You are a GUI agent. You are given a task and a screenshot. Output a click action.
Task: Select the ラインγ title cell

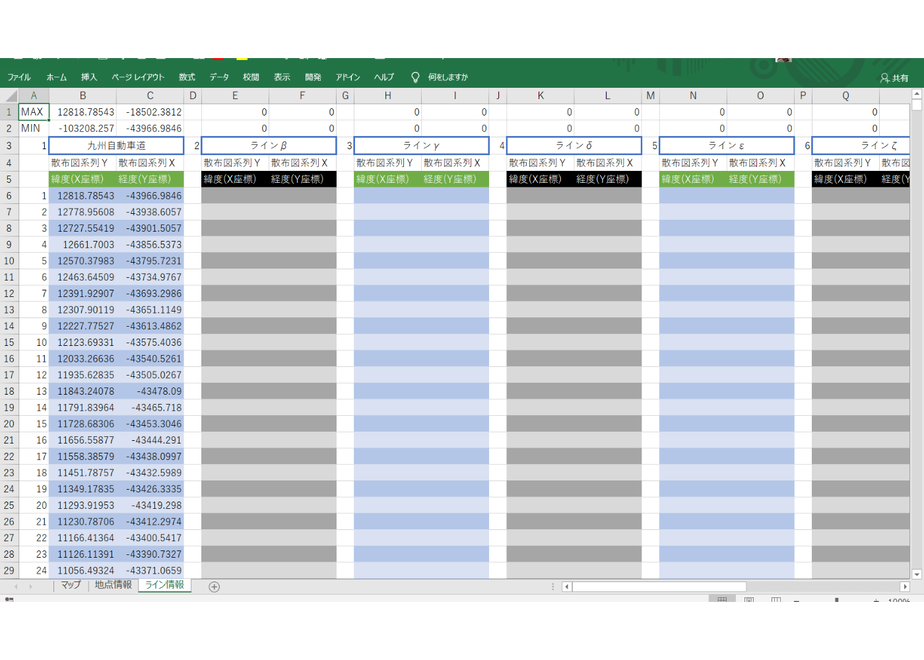tap(421, 146)
